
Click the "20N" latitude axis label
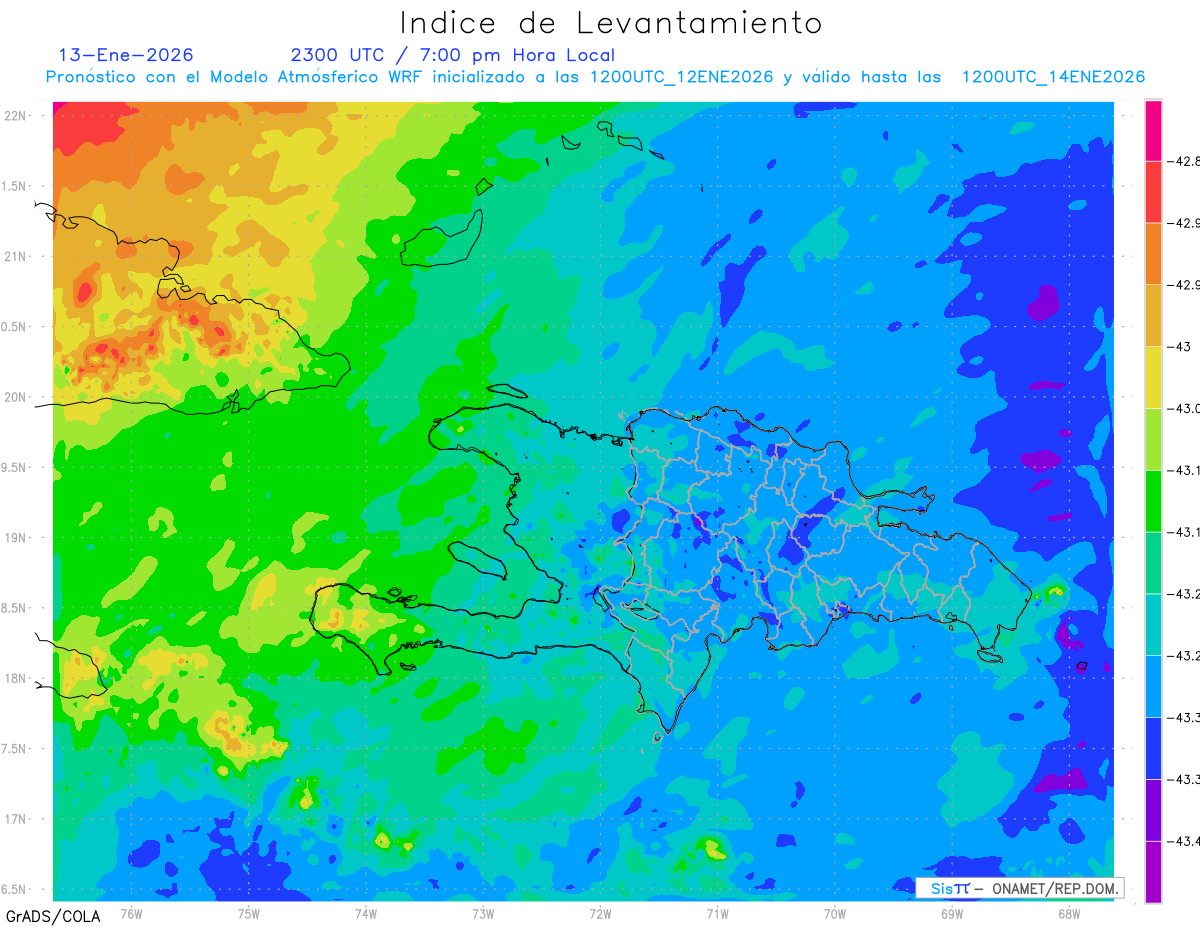pyautogui.click(x=15, y=397)
